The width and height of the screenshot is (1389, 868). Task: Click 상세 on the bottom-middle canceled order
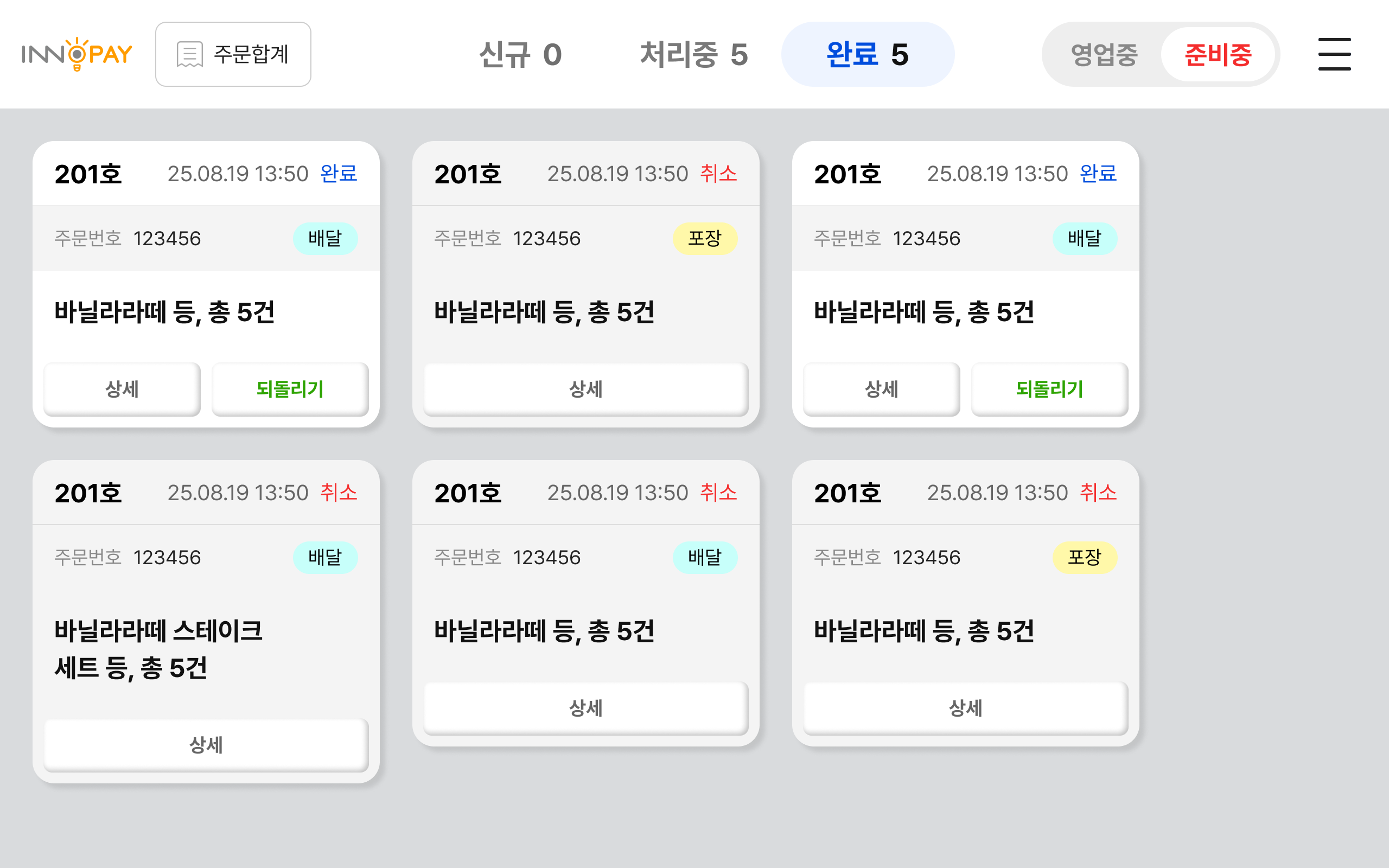pos(585,708)
